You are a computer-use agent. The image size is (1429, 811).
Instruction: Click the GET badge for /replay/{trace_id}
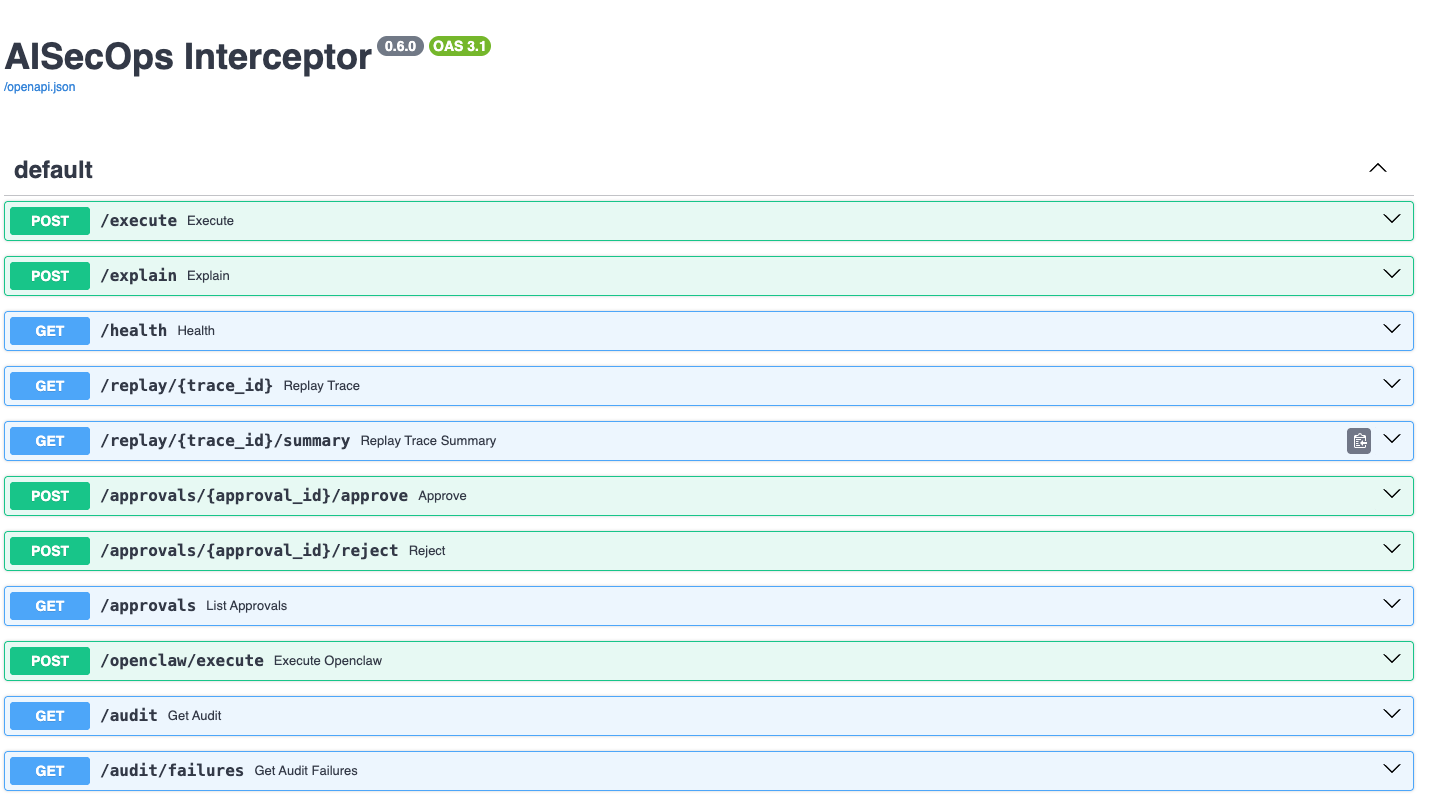coord(50,386)
